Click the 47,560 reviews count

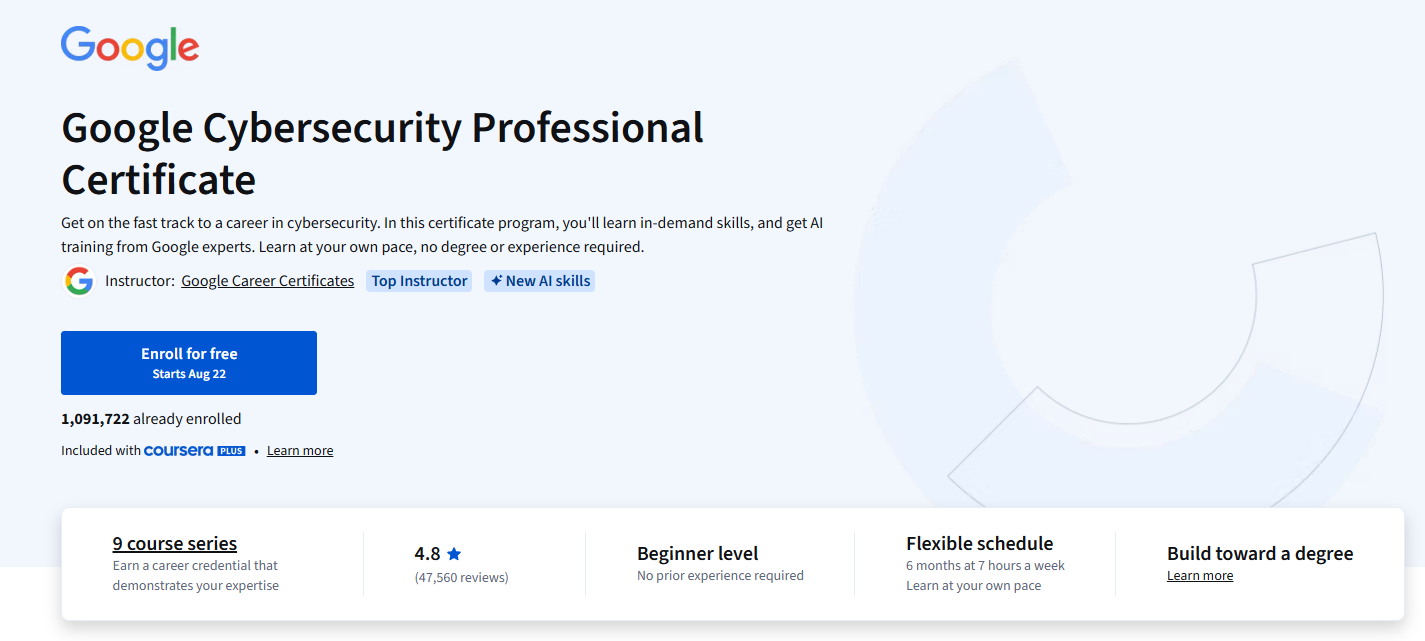pyautogui.click(x=461, y=577)
